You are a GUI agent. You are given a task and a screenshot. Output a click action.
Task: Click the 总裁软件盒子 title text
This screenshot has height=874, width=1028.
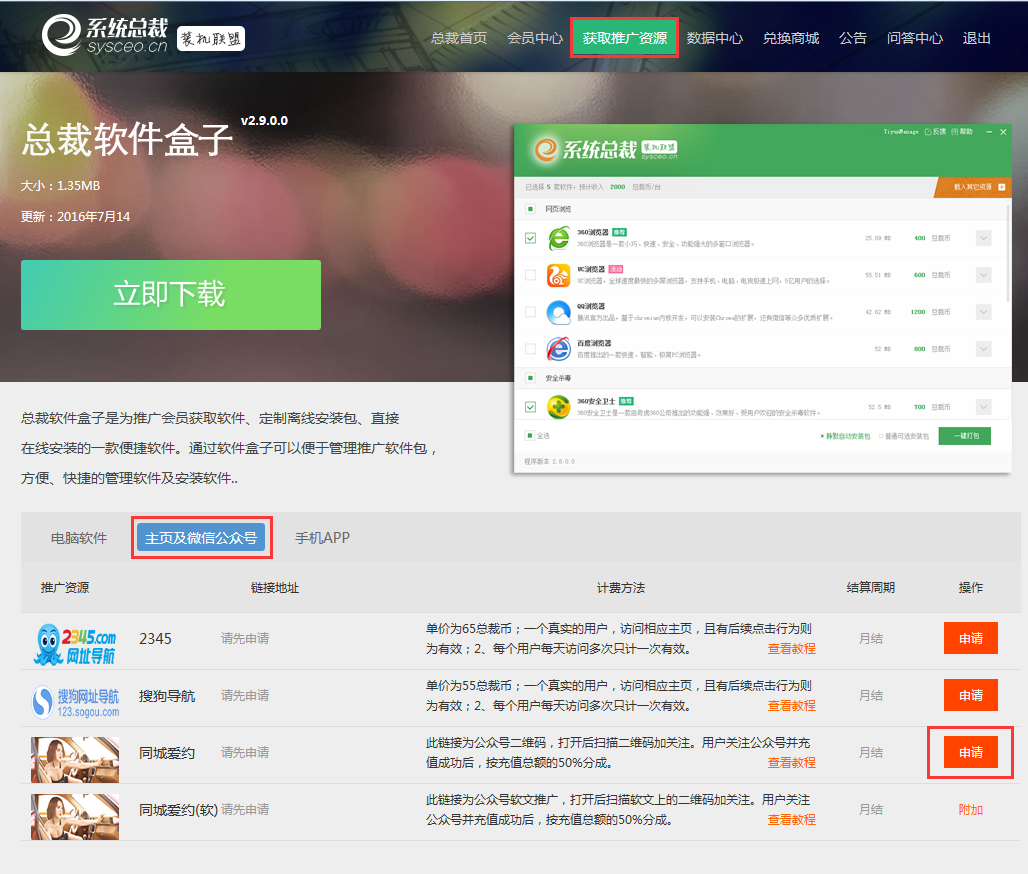[x=127, y=139]
